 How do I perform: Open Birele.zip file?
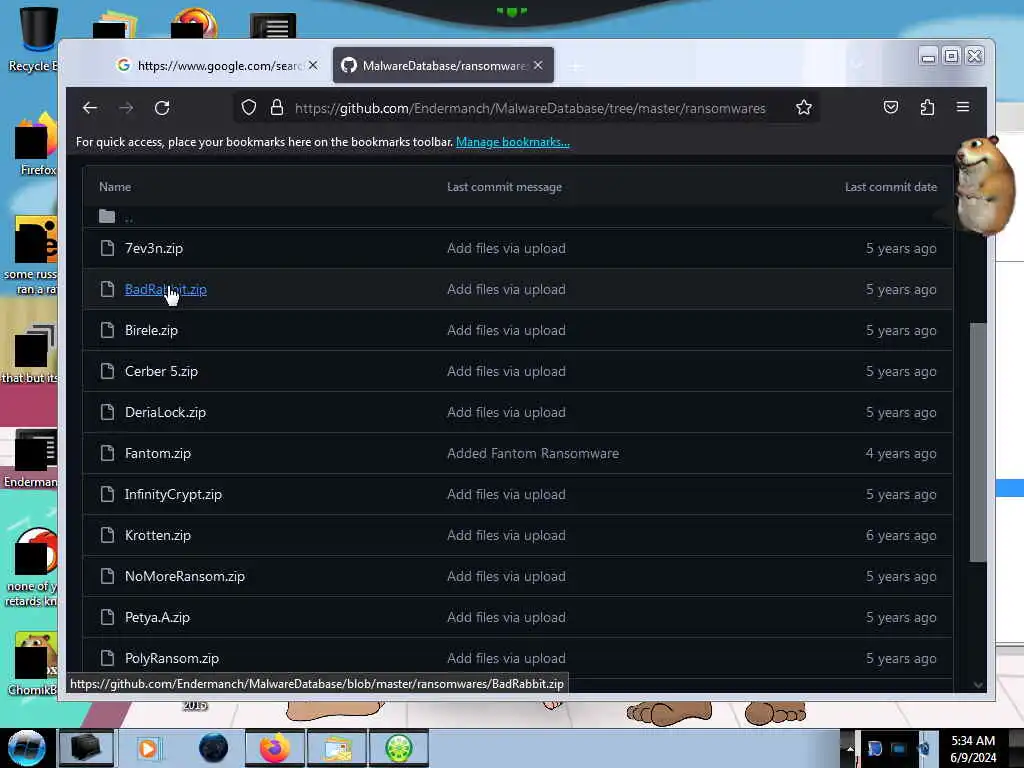(x=152, y=330)
